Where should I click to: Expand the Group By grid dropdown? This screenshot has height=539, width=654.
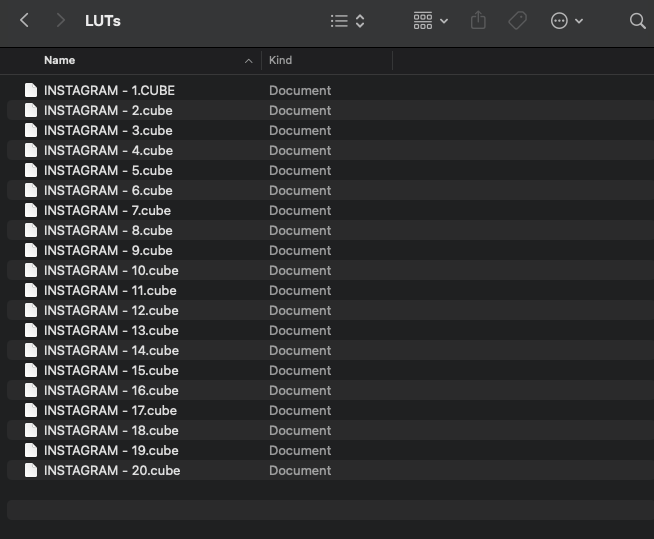pyautogui.click(x=431, y=20)
